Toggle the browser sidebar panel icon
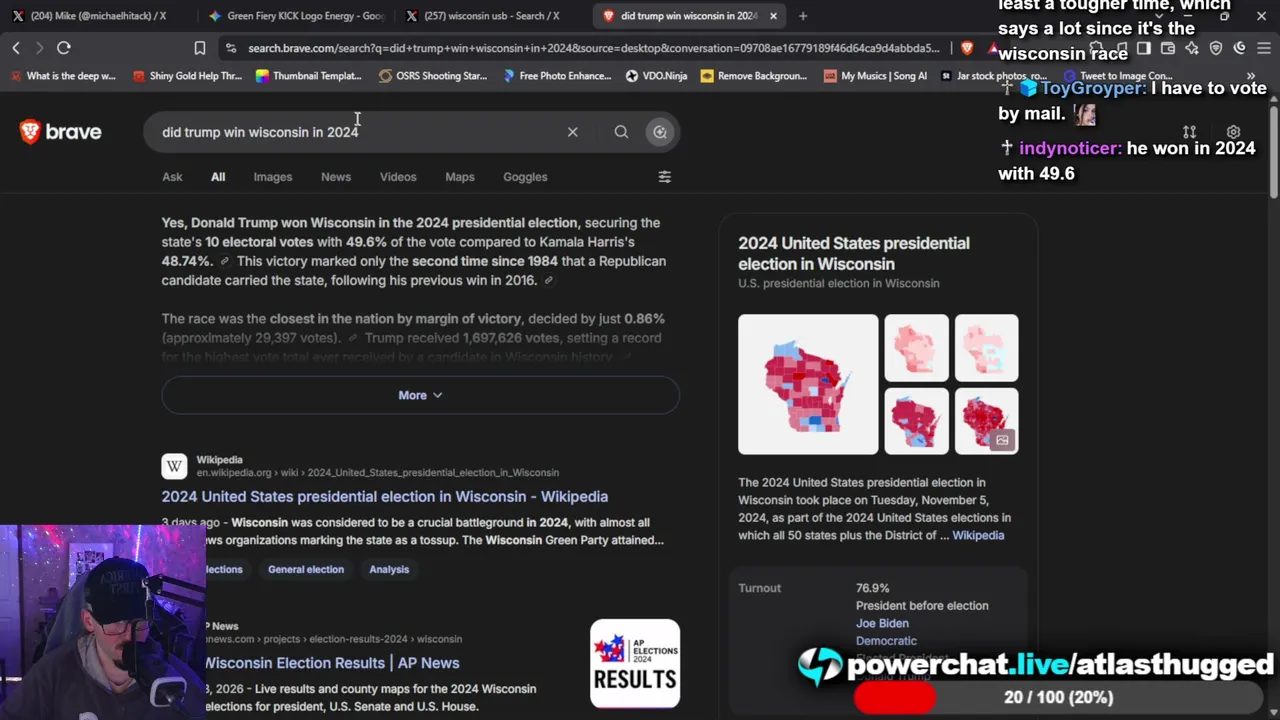The width and height of the screenshot is (1280, 720). (1144, 48)
